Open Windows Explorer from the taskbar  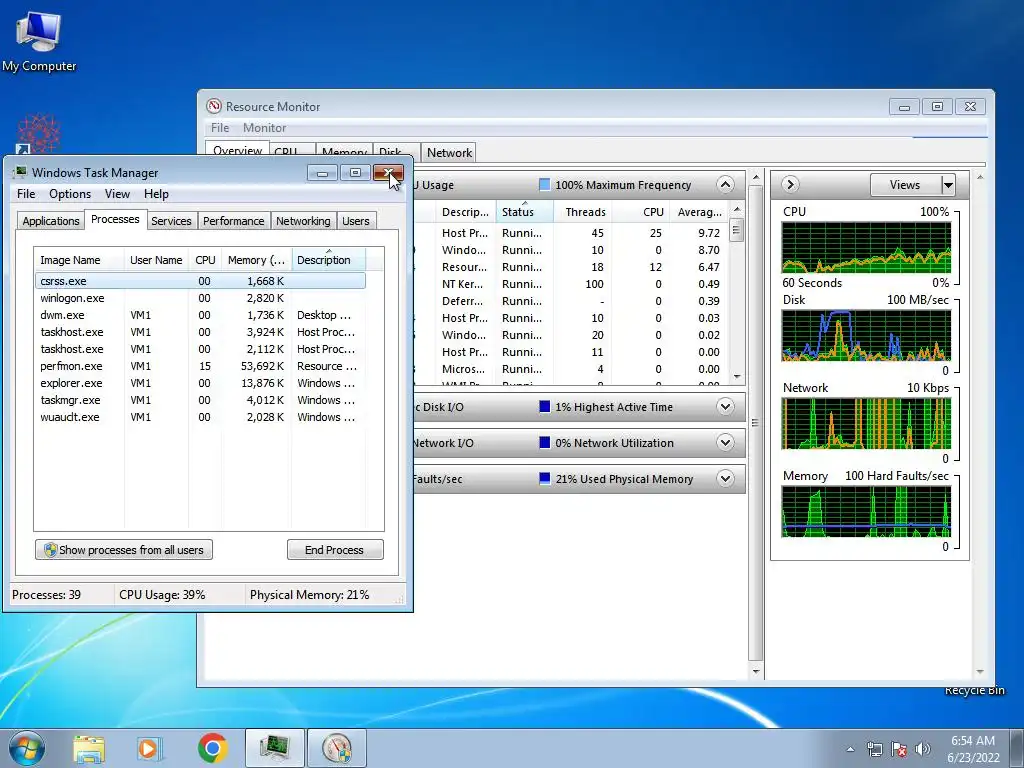pyautogui.click(x=89, y=748)
